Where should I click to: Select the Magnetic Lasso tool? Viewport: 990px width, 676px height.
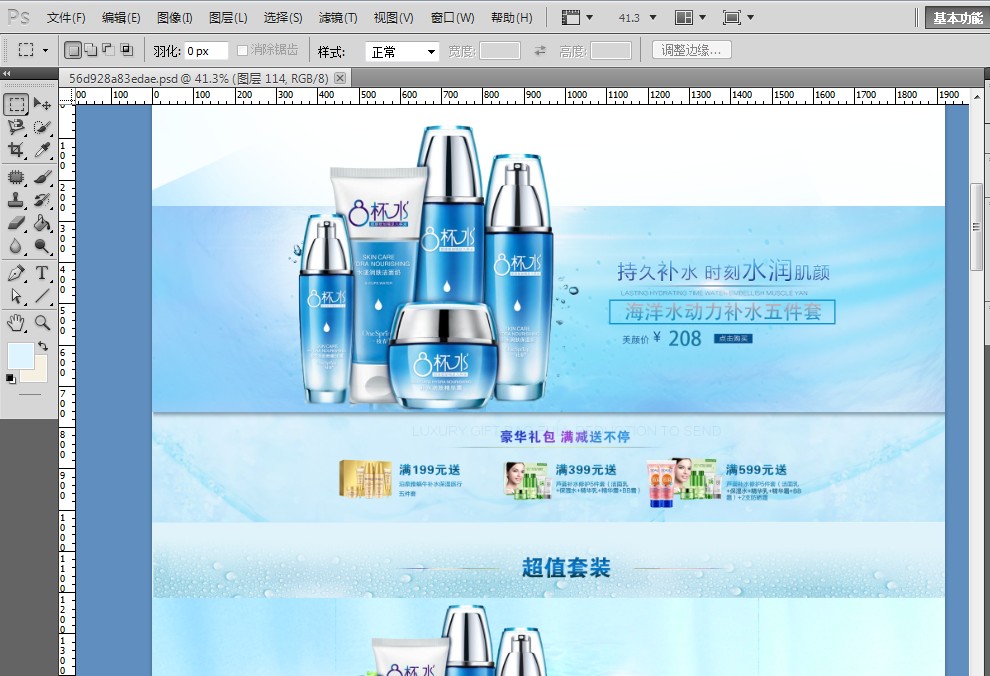pos(16,127)
